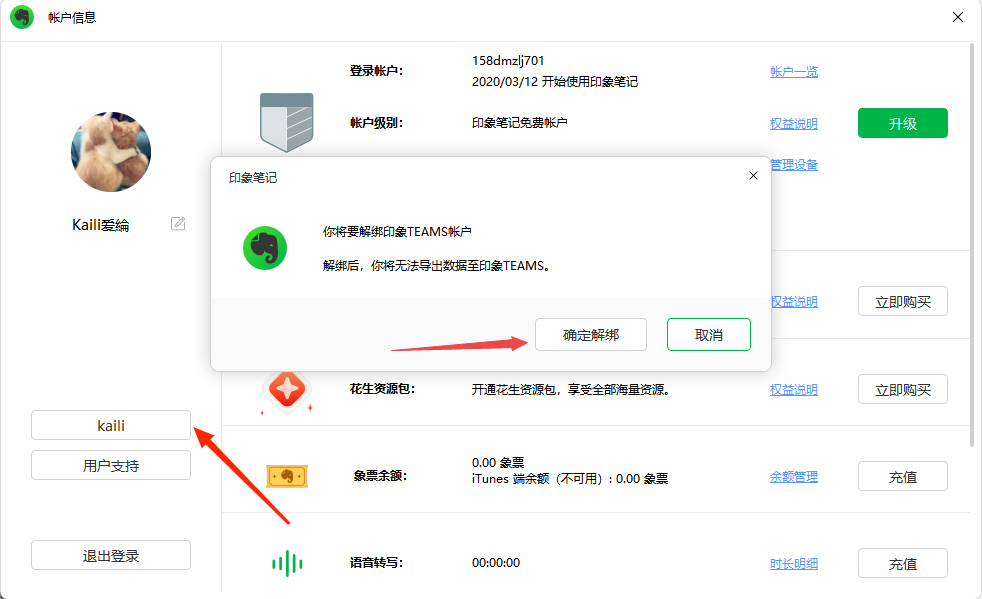982x599 pixels.
Task: Click the 00:00:00 transcription duration value
Action: click(x=496, y=563)
